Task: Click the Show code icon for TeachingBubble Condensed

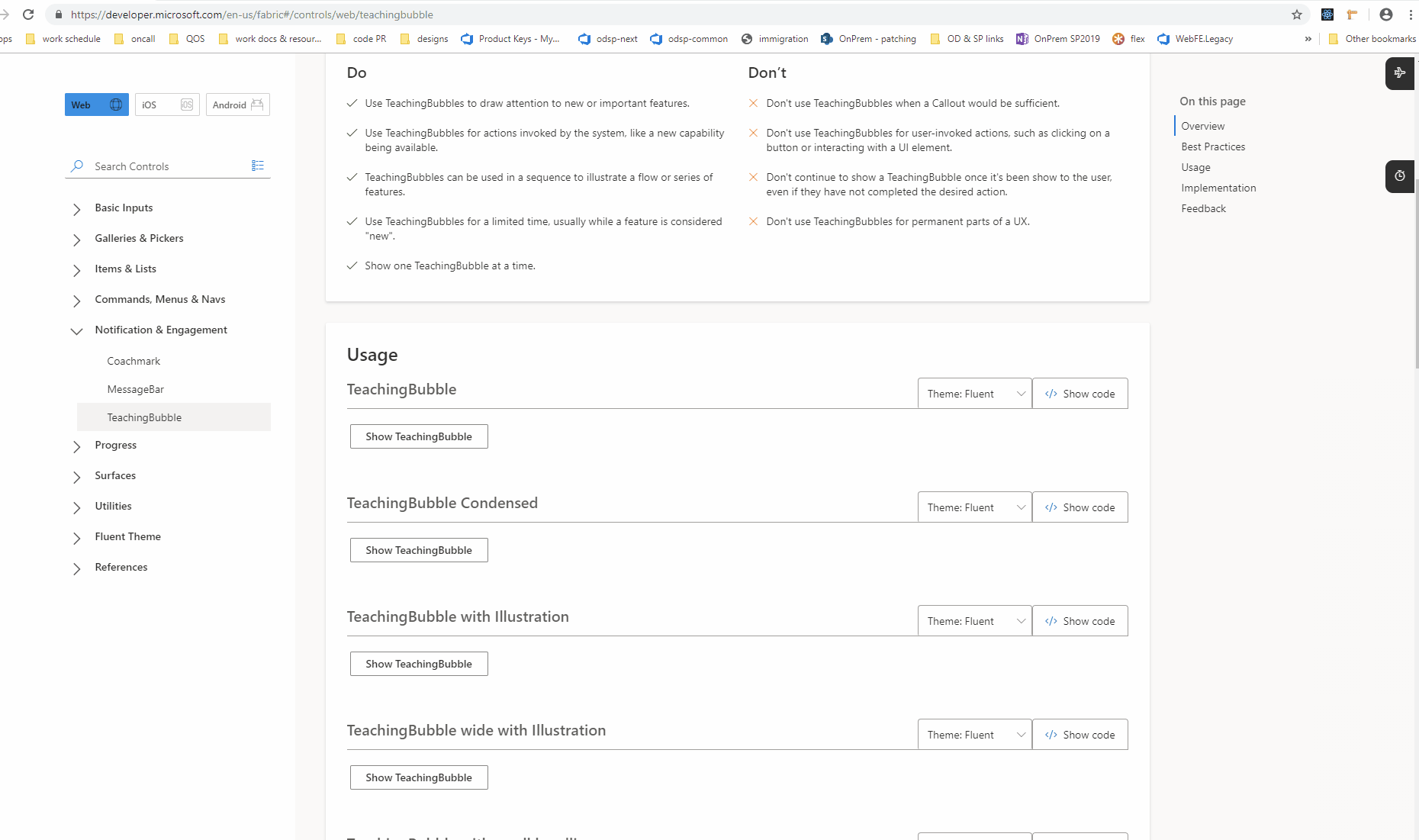Action: click(1051, 507)
